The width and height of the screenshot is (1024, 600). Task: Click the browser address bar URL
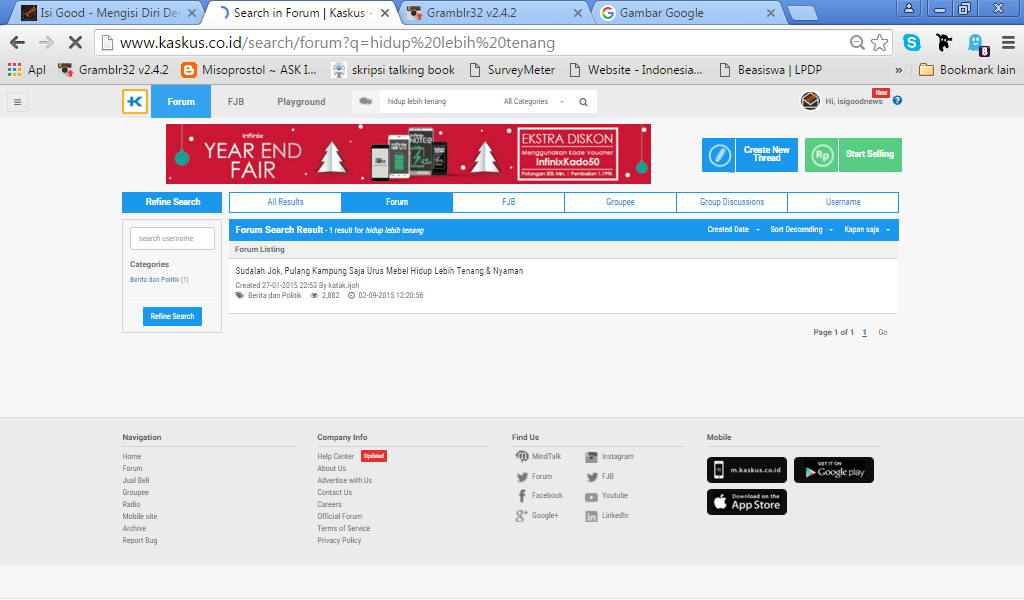pyautogui.click(x=337, y=43)
